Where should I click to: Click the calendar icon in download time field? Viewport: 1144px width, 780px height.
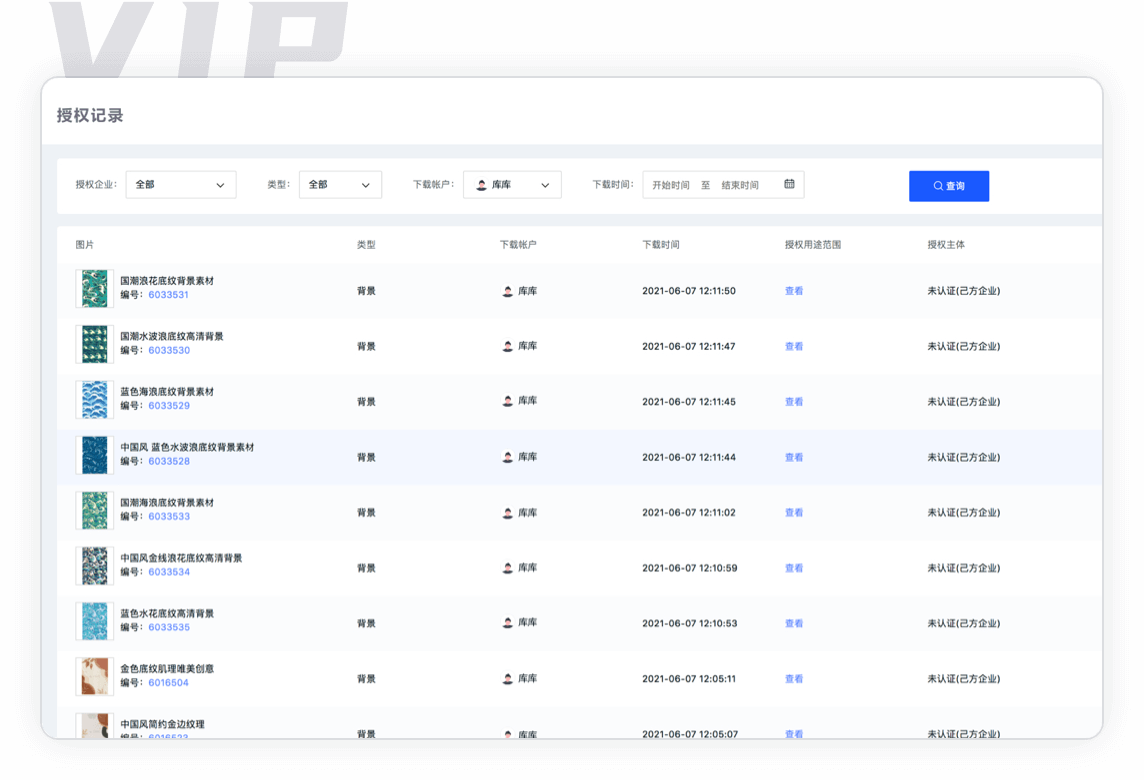tap(789, 184)
